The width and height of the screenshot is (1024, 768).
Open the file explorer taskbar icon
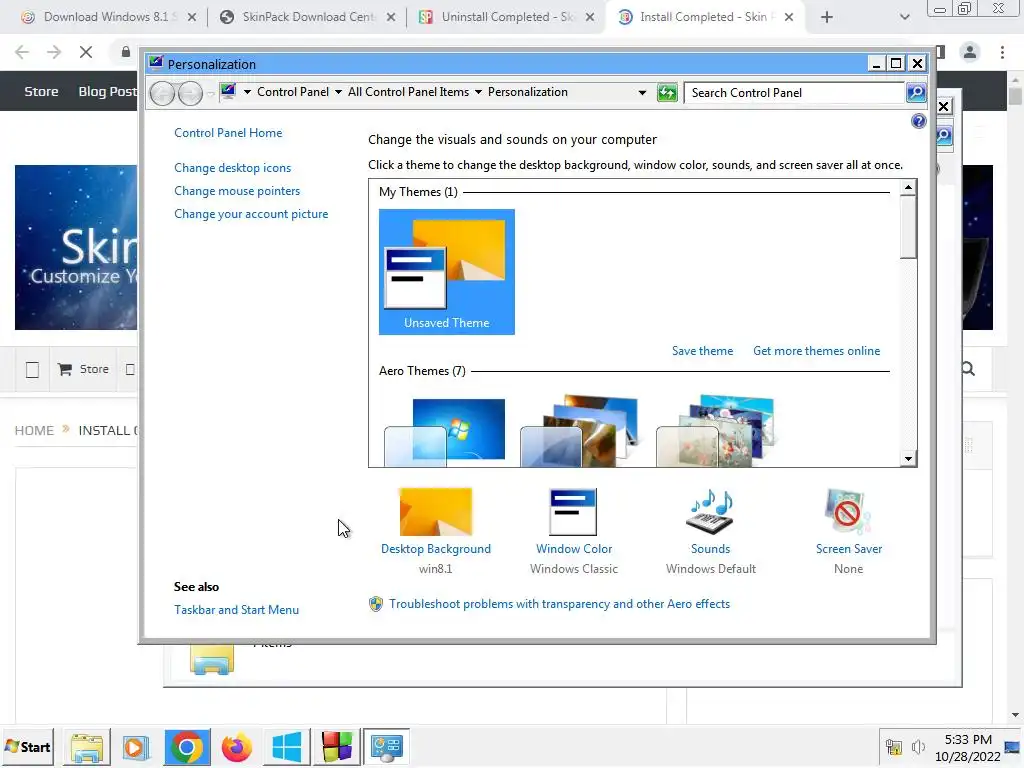click(87, 747)
